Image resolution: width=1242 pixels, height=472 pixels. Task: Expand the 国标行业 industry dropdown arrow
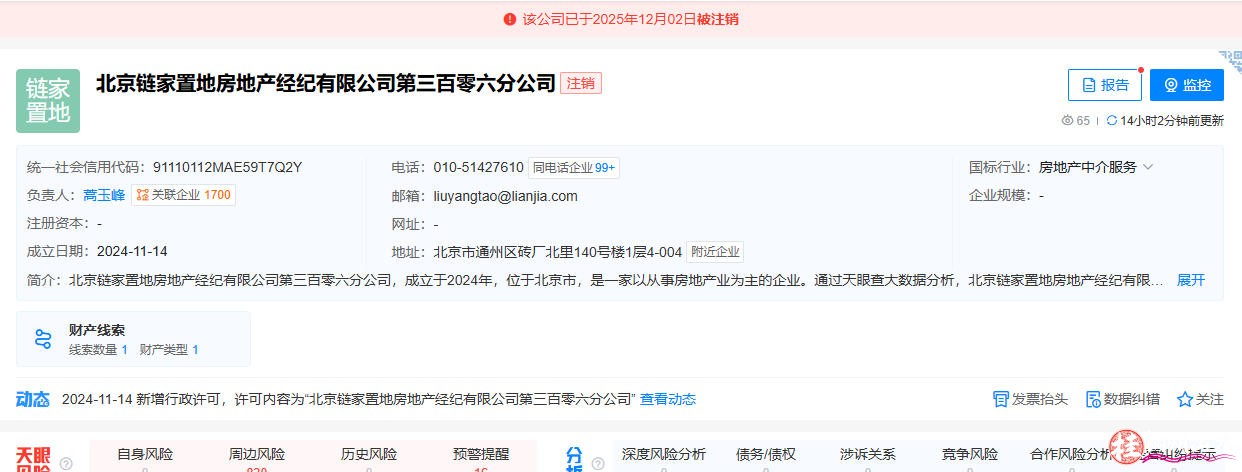(x=1148, y=168)
